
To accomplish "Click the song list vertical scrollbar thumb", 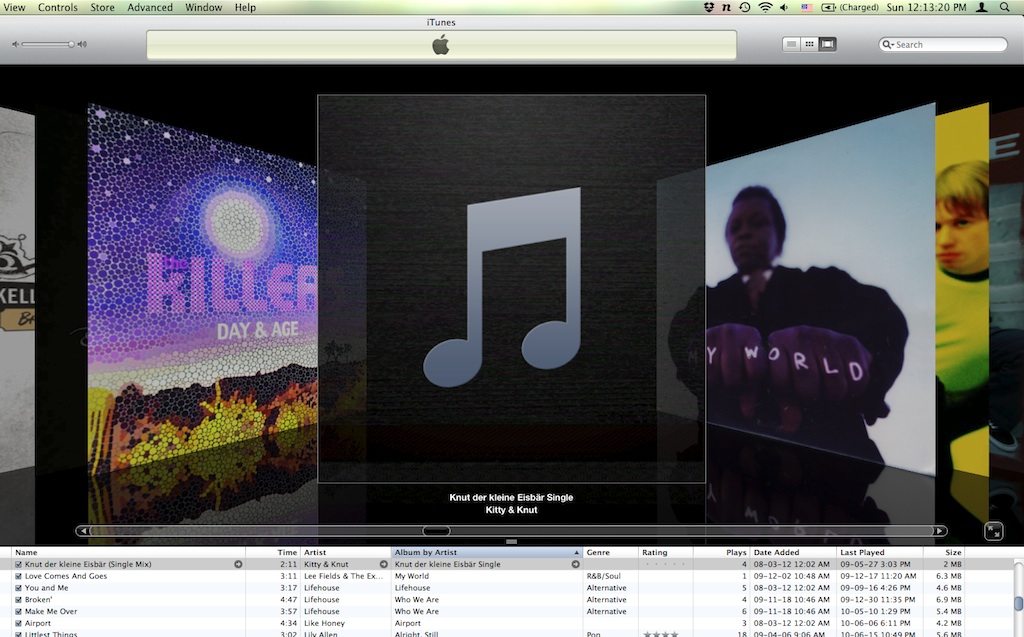I will pos(1018,604).
